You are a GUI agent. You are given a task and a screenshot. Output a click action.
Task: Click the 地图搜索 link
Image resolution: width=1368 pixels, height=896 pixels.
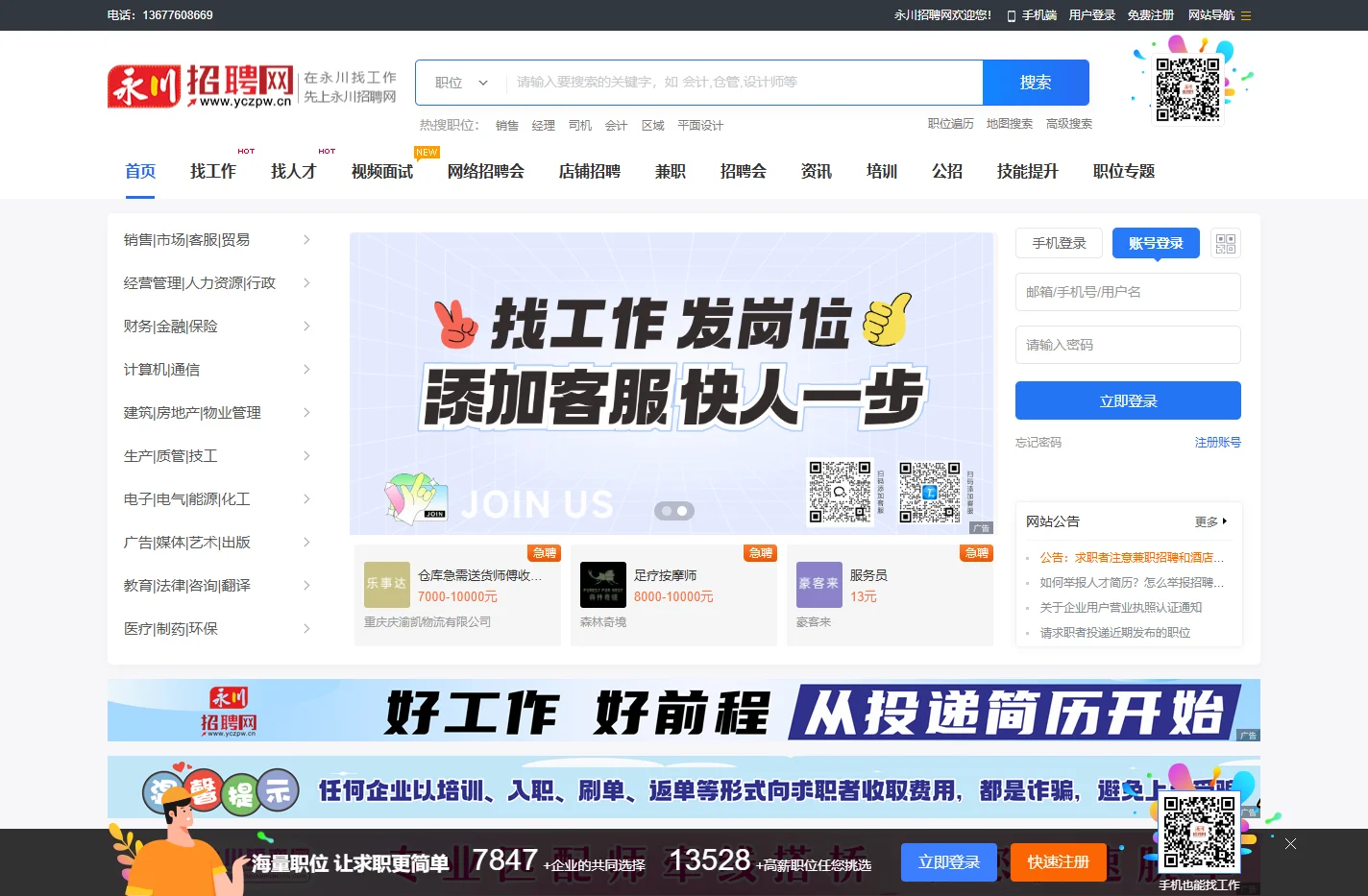click(x=1010, y=124)
